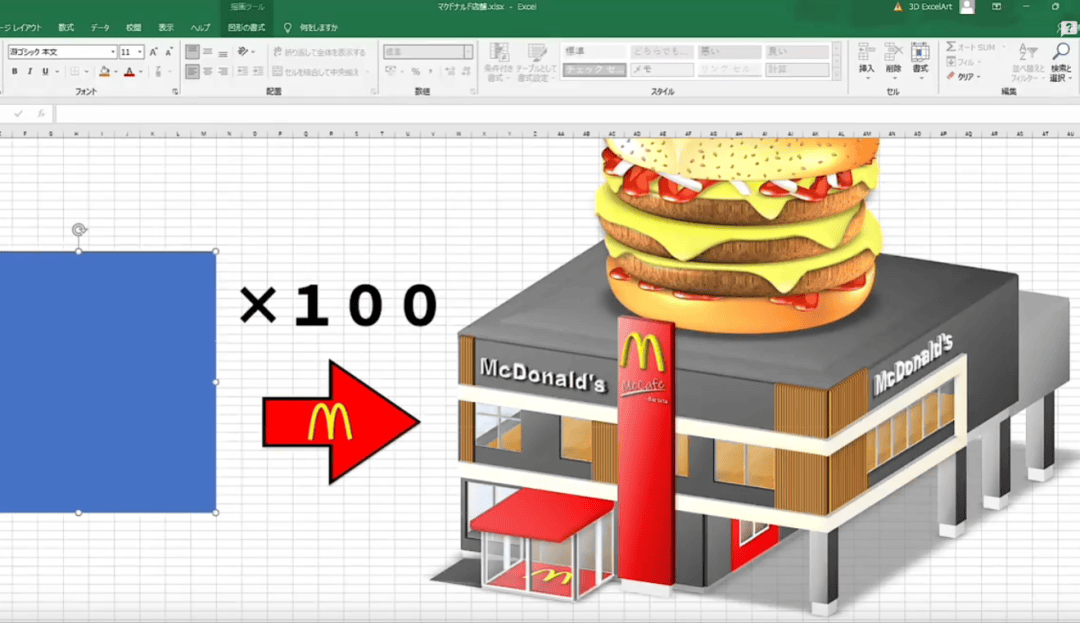The width and height of the screenshot is (1080, 623).
Task: Increase the font size with the larger A
Action: coord(153,52)
